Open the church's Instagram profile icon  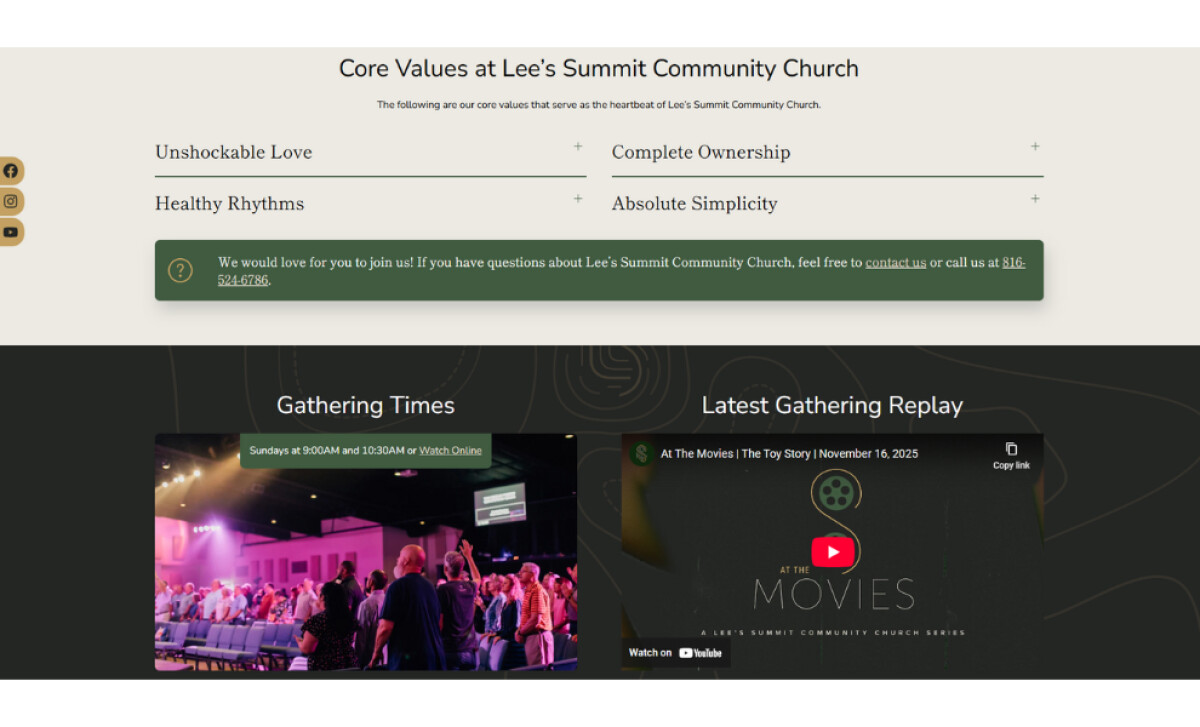tap(11, 201)
